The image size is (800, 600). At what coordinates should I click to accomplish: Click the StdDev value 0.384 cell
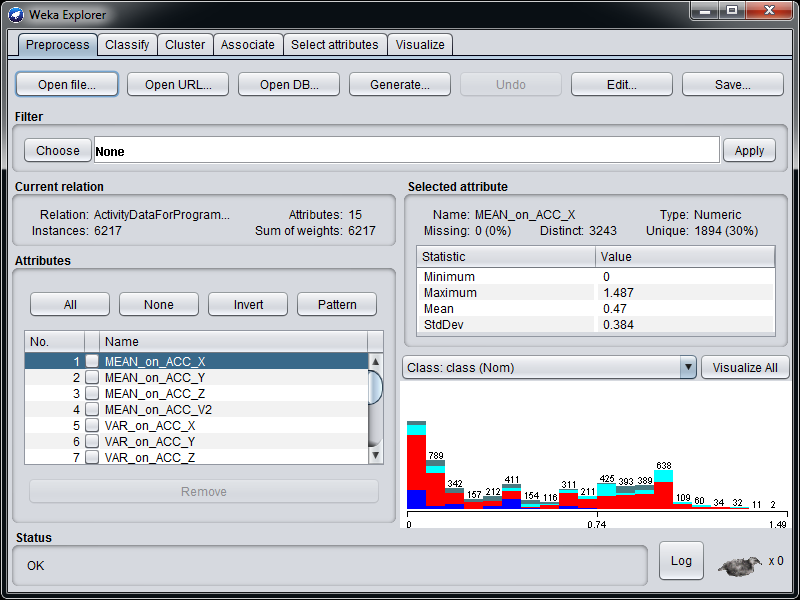(x=685, y=324)
